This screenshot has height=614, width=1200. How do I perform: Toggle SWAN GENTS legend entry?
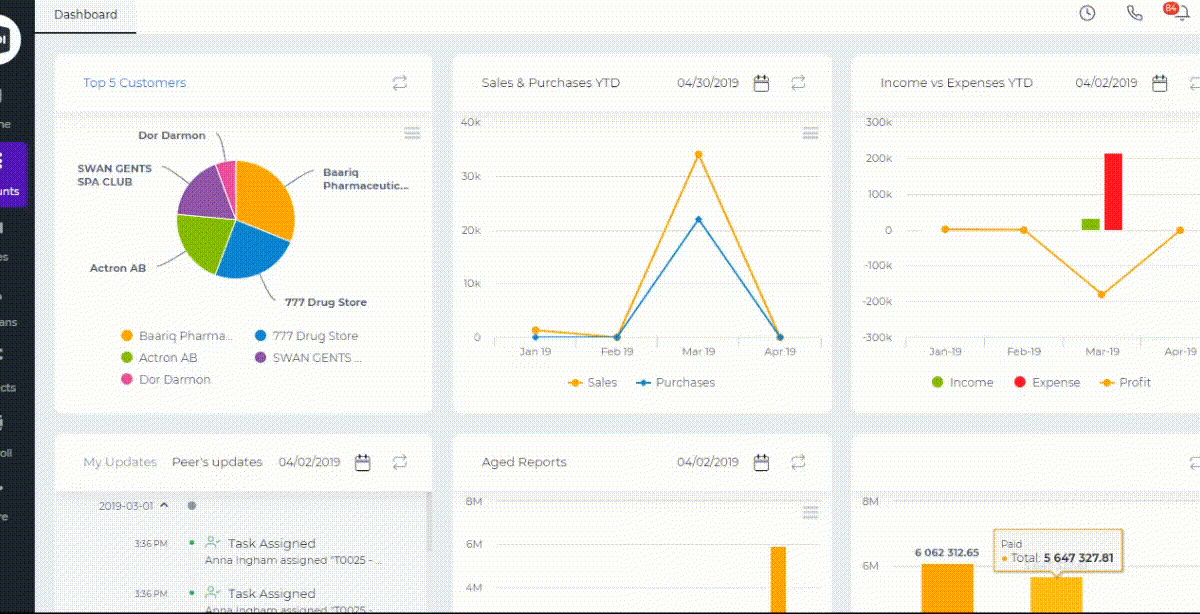(x=308, y=358)
